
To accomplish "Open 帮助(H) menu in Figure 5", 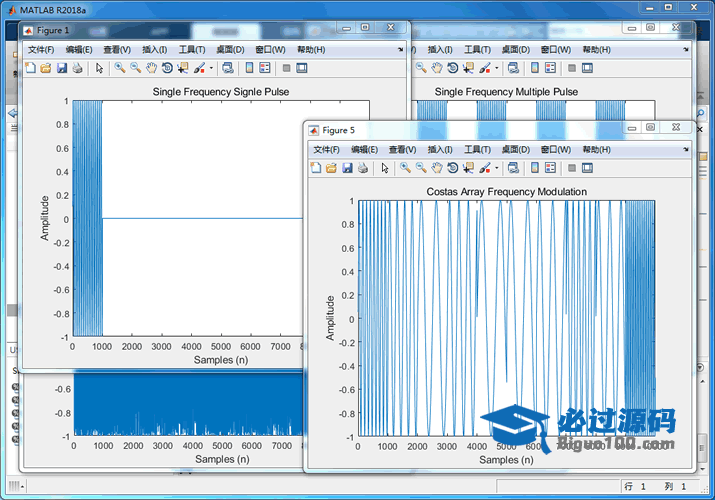I will 596,149.
